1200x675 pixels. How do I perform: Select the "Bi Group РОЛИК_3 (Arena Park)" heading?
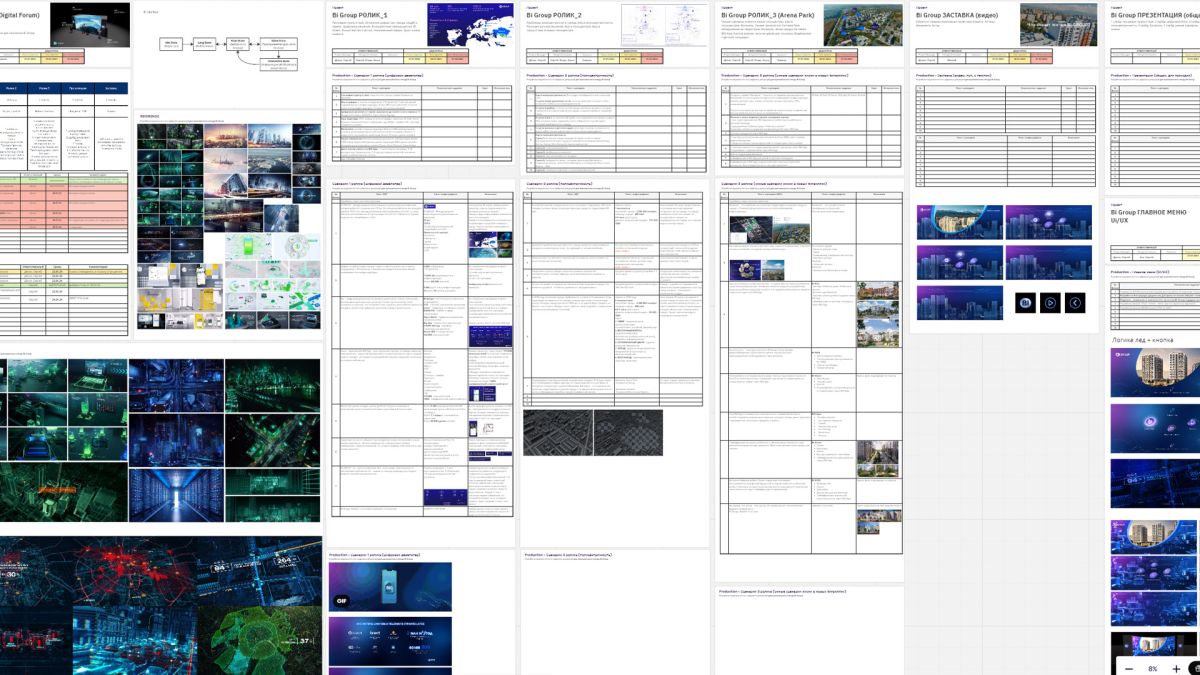pos(767,16)
